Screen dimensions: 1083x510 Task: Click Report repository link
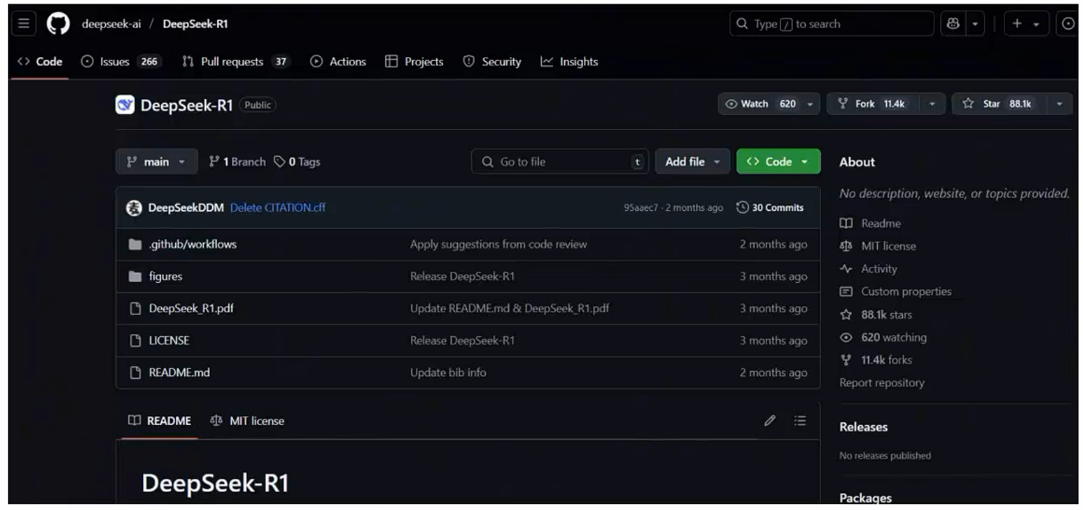[881, 383]
